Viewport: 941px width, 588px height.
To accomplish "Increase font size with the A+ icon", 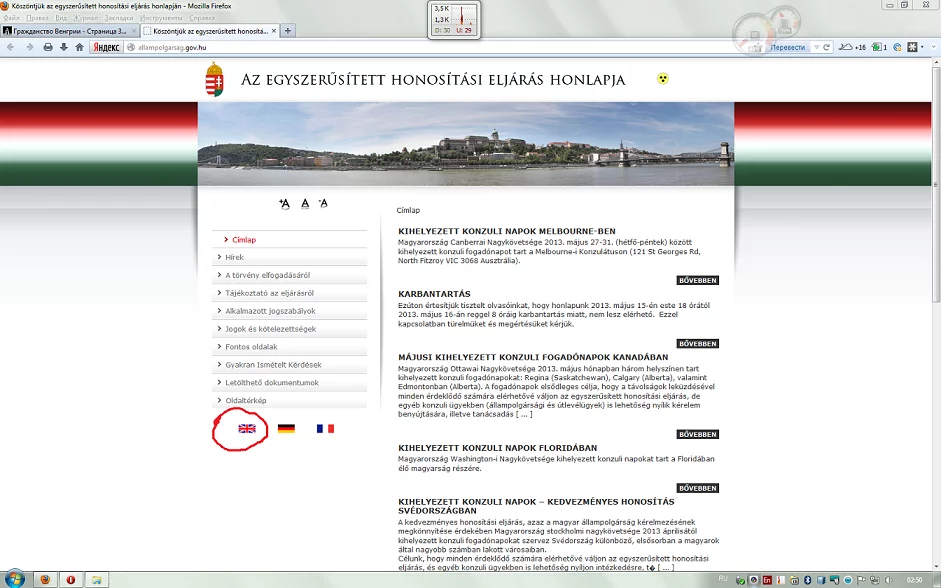I will click(x=284, y=204).
